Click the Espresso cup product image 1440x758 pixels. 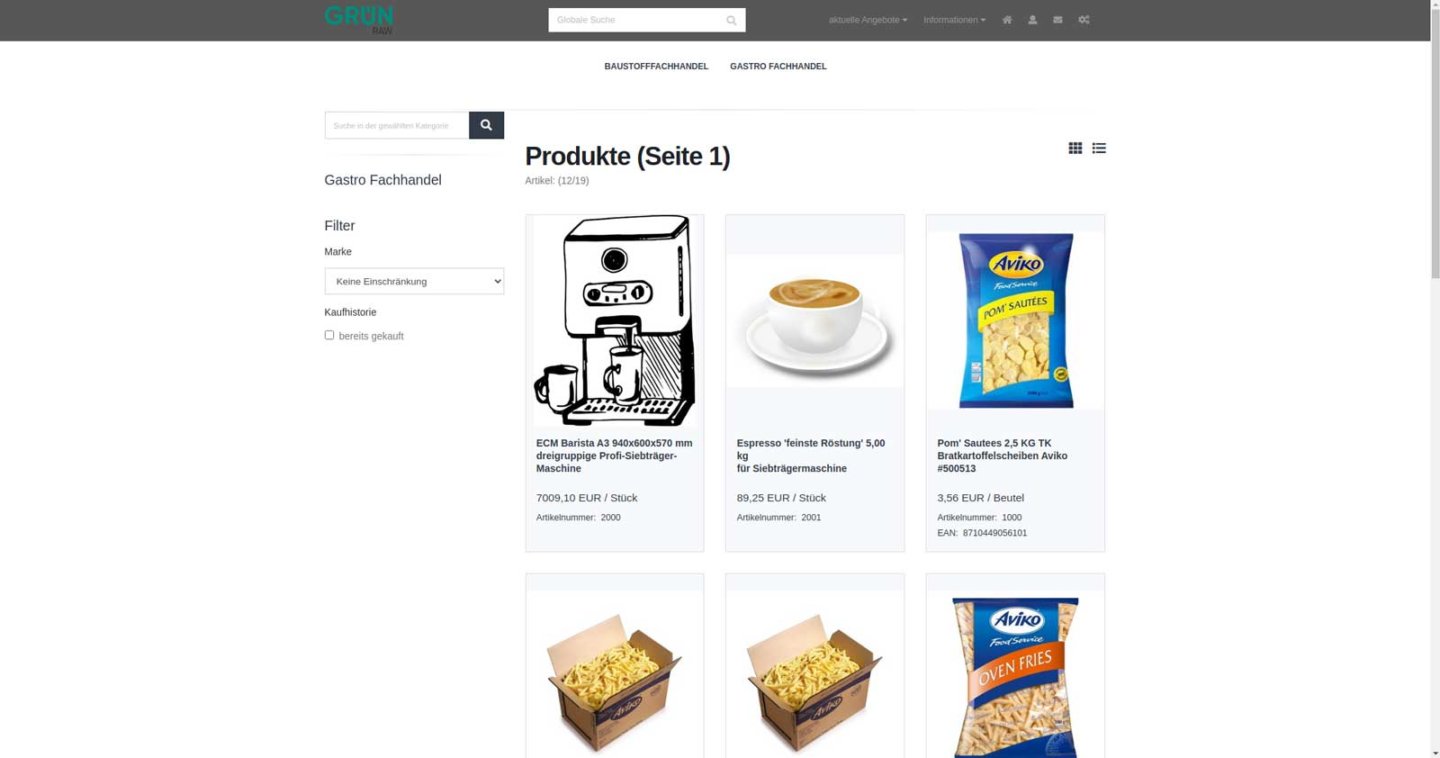814,320
